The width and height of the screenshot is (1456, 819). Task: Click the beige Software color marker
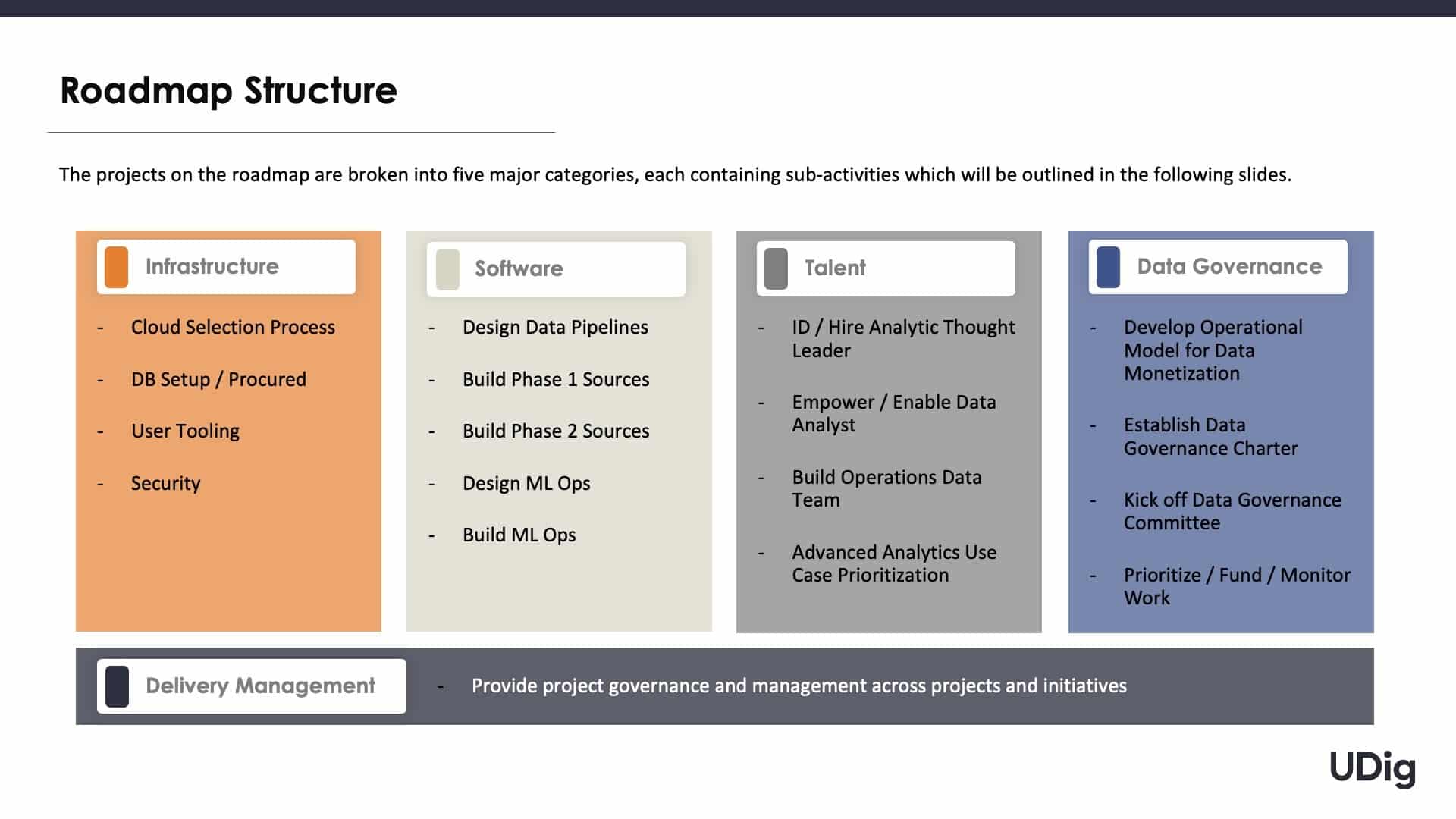tap(447, 269)
